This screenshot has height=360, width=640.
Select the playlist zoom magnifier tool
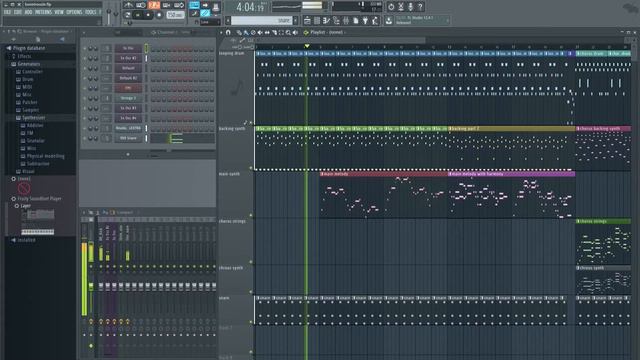[288, 32]
